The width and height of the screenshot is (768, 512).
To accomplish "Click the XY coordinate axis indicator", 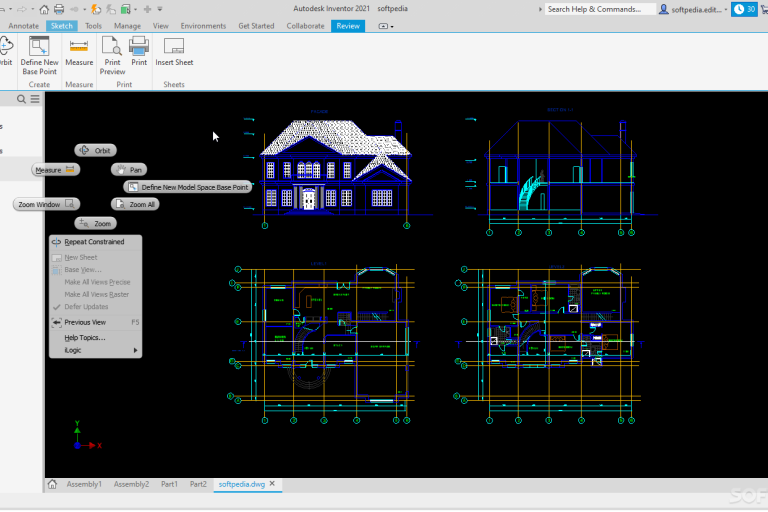I will [x=86, y=436].
